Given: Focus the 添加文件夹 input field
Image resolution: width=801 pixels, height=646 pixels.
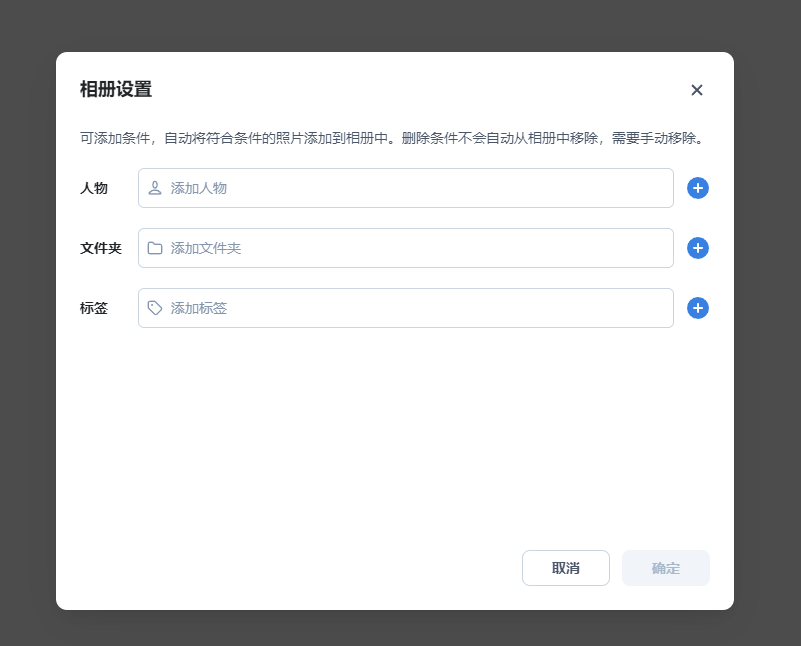Looking at the screenshot, I should click(x=406, y=248).
